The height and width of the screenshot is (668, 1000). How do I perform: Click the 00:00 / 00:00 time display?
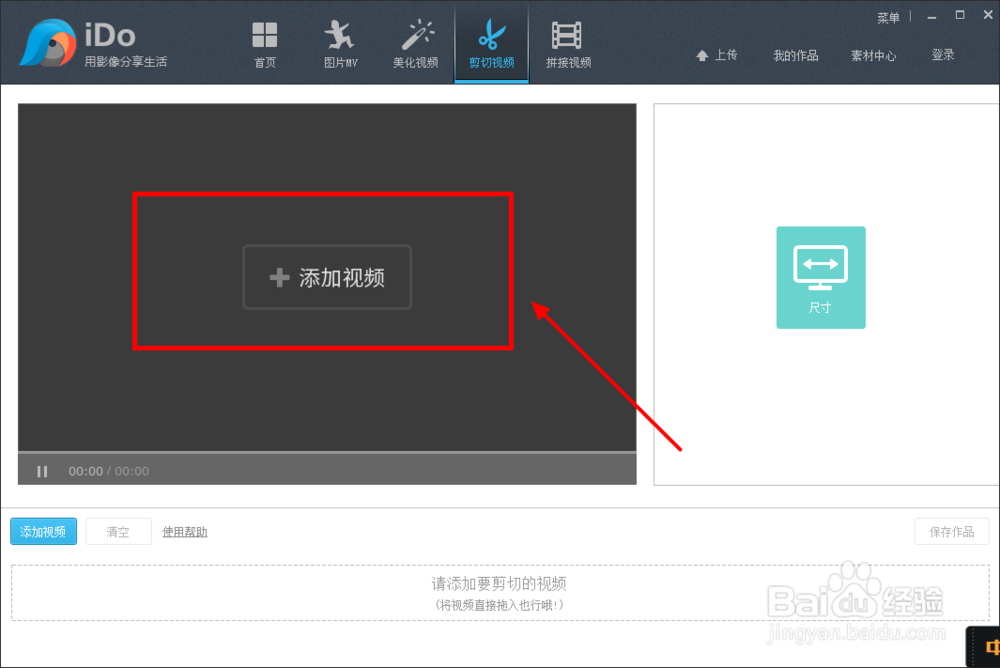(x=108, y=471)
